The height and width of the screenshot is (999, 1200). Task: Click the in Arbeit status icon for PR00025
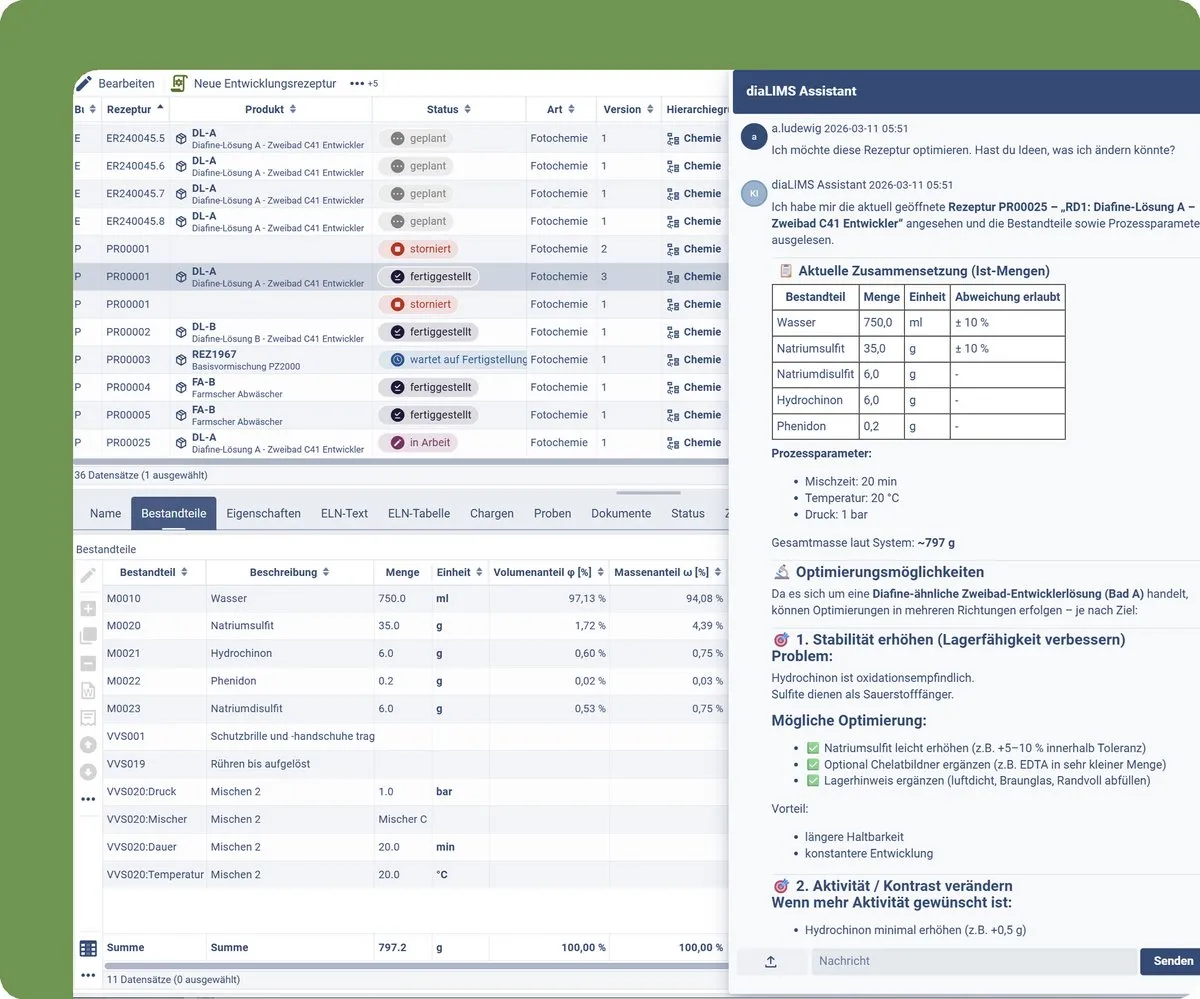click(x=397, y=442)
